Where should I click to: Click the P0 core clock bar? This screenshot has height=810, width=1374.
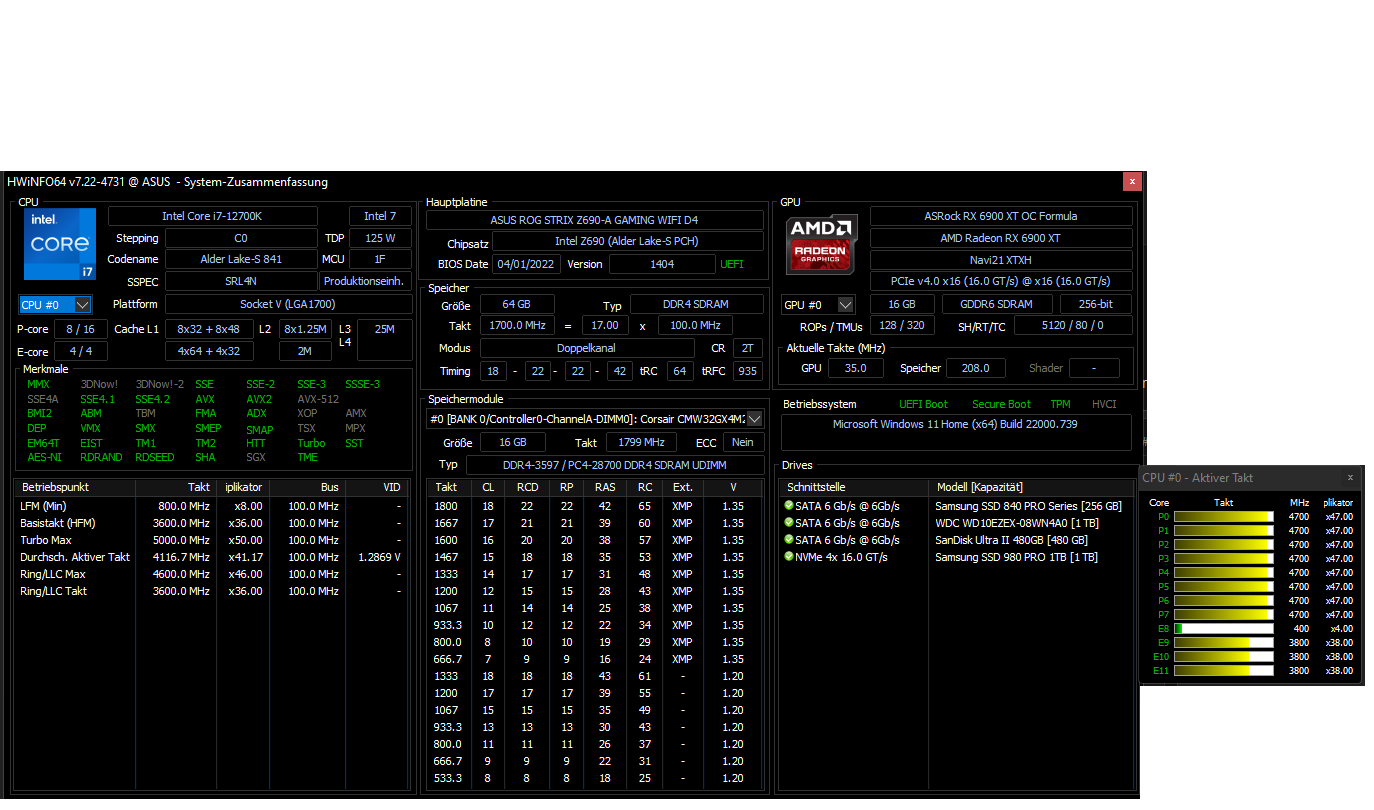[1224, 517]
